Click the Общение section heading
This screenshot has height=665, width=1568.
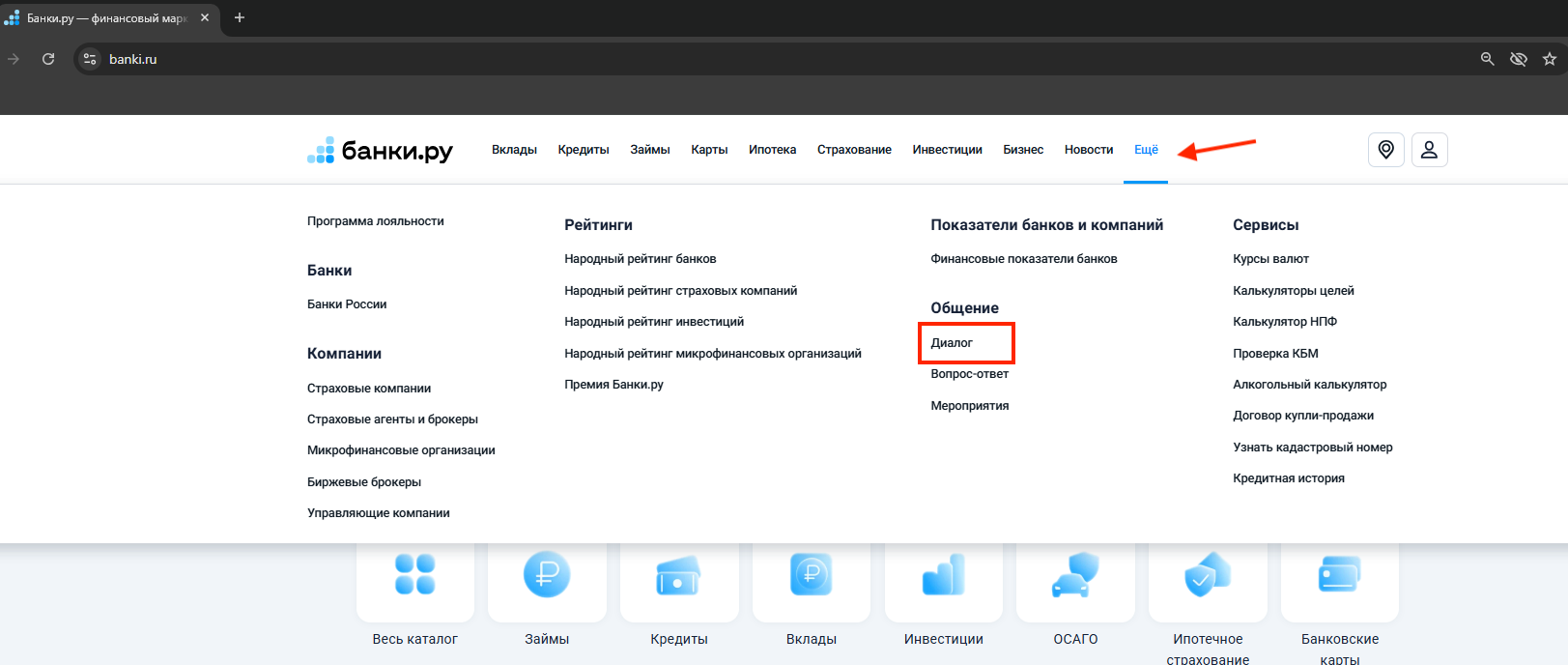[x=964, y=308]
